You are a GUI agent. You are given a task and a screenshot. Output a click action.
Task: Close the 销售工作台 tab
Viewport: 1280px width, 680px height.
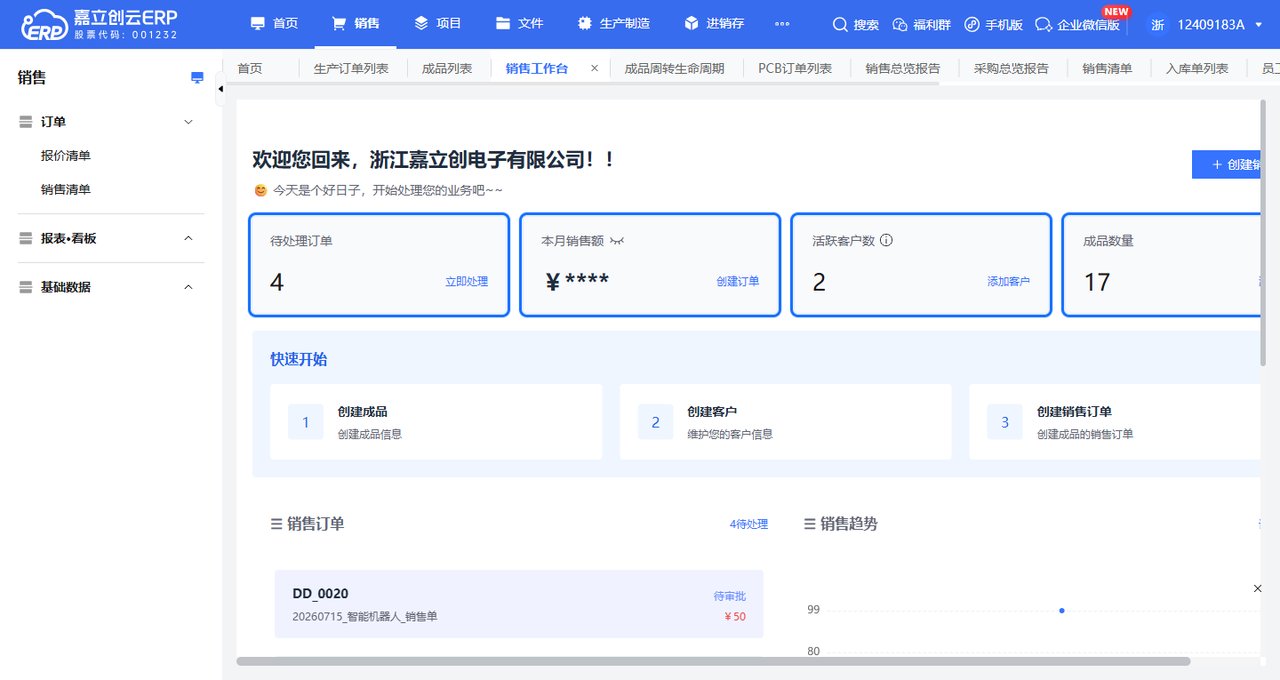click(x=594, y=68)
